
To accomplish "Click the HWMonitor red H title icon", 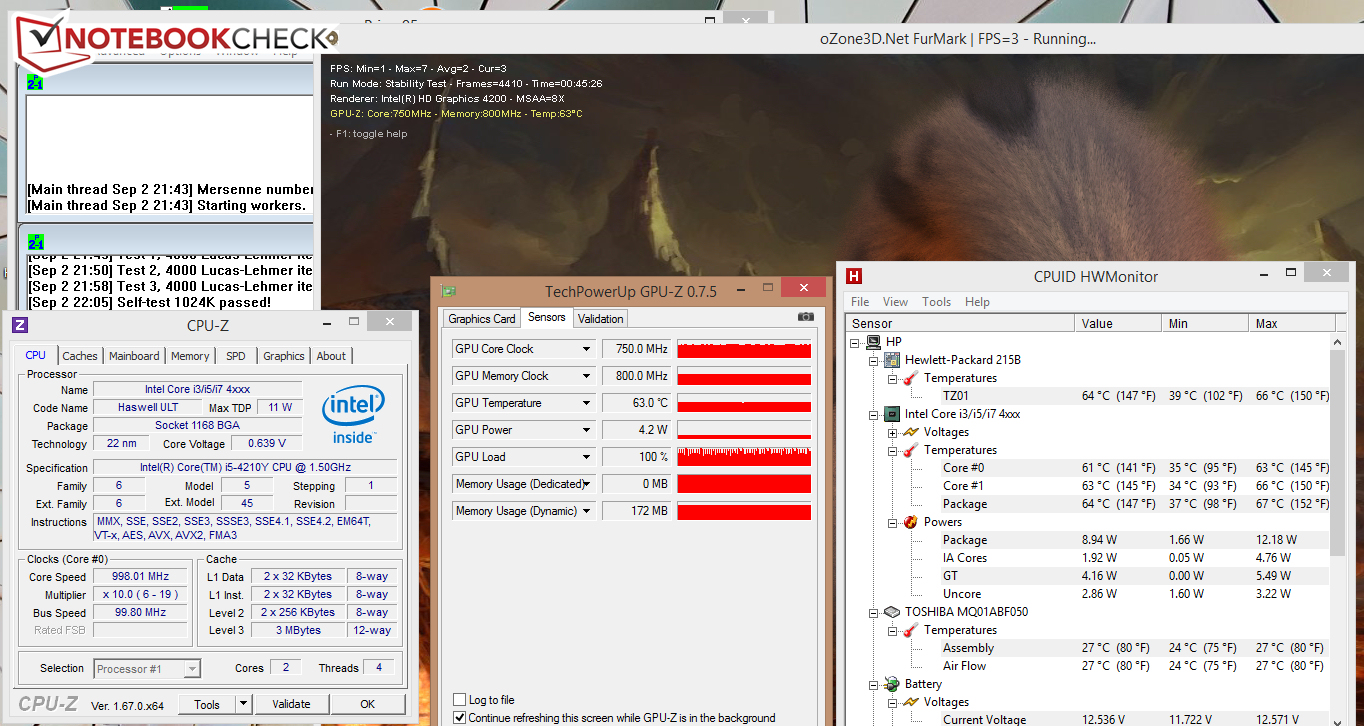I will pos(854,276).
